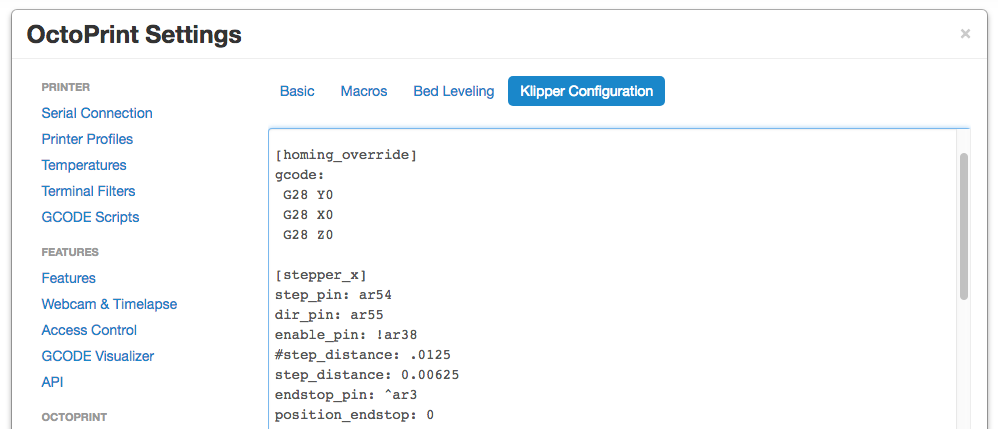998x429 pixels.
Task: Click the commented '#step_distance: .0125' line
Action: (x=363, y=355)
